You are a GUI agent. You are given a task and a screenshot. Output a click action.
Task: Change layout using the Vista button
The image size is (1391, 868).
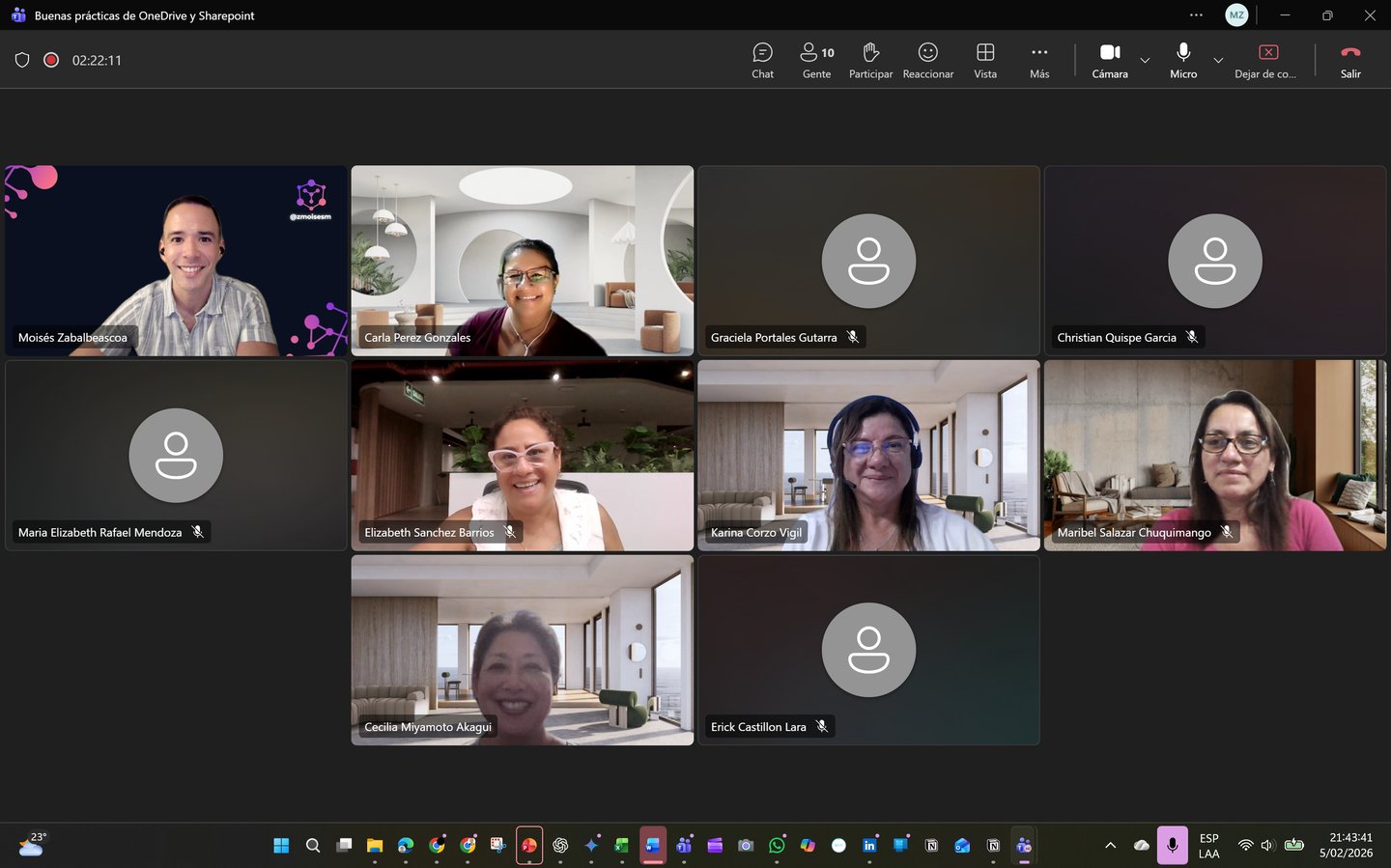point(985,60)
